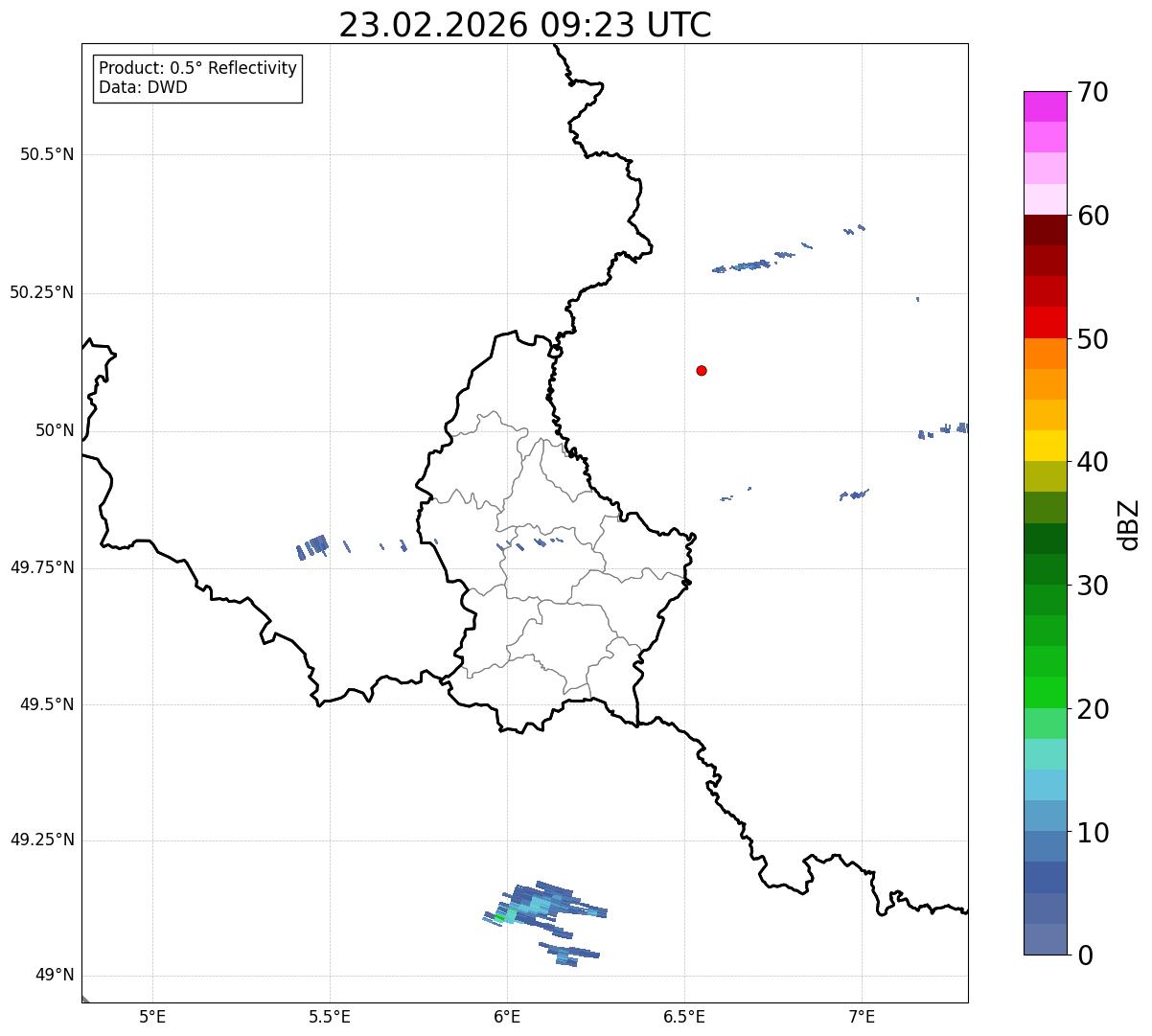This screenshot has height=1036, width=1152.
Task: Click the title '23.02.2026 09:23 UTC'
Action: point(525,25)
